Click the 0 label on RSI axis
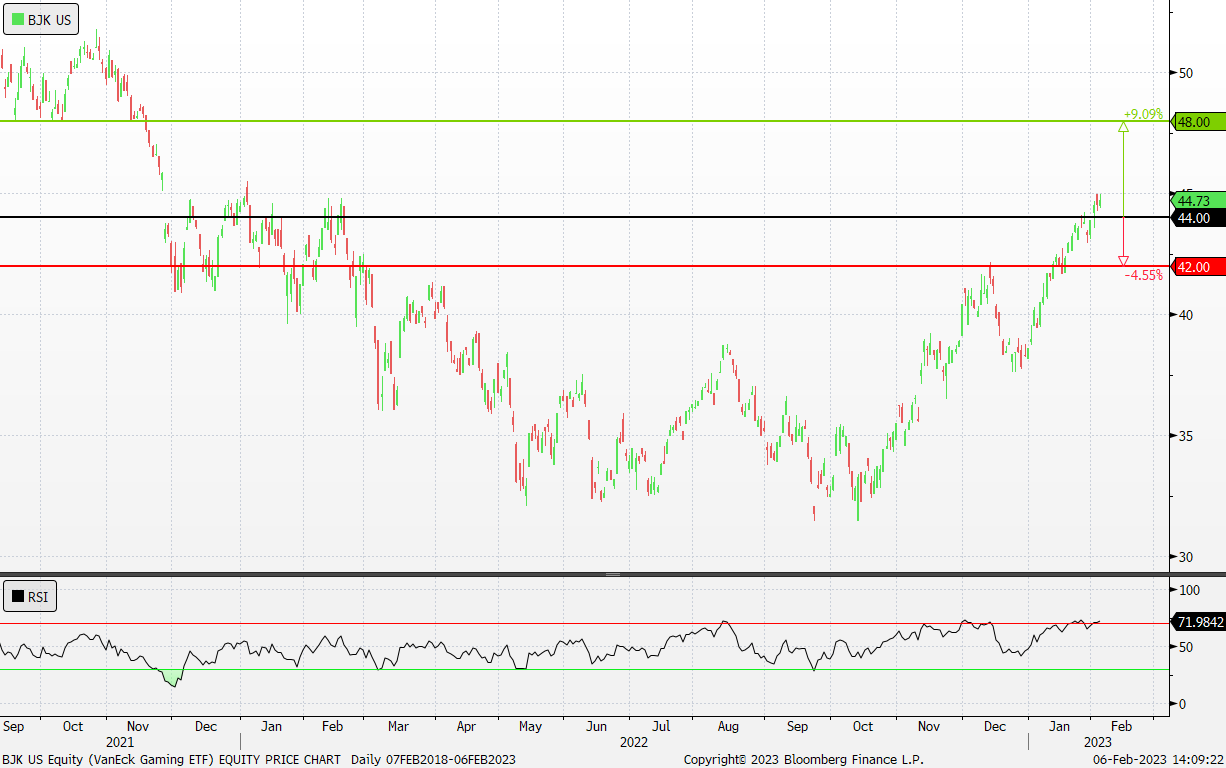Image resolution: width=1226 pixels, height=768 pixels. [x=1182, y=704]
